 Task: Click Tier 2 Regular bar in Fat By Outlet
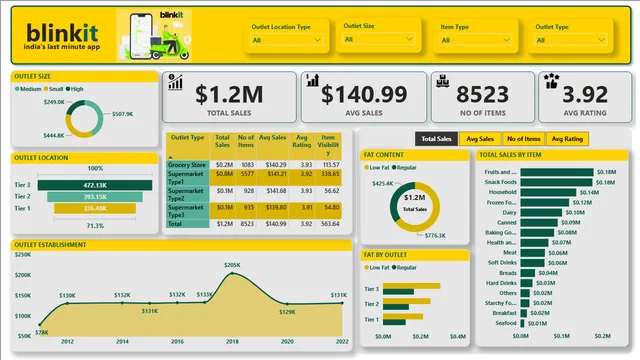tap(396, 307)
